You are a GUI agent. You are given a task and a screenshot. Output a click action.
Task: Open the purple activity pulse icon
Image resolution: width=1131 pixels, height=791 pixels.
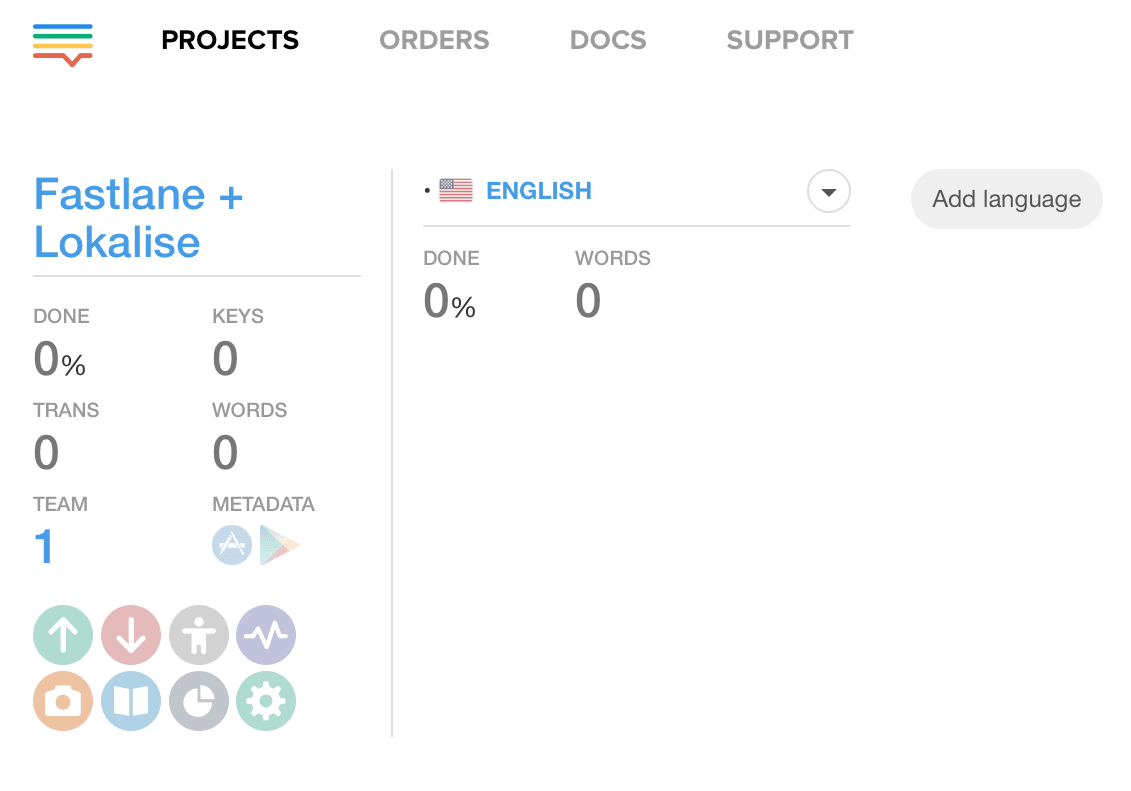pos(266,635)
